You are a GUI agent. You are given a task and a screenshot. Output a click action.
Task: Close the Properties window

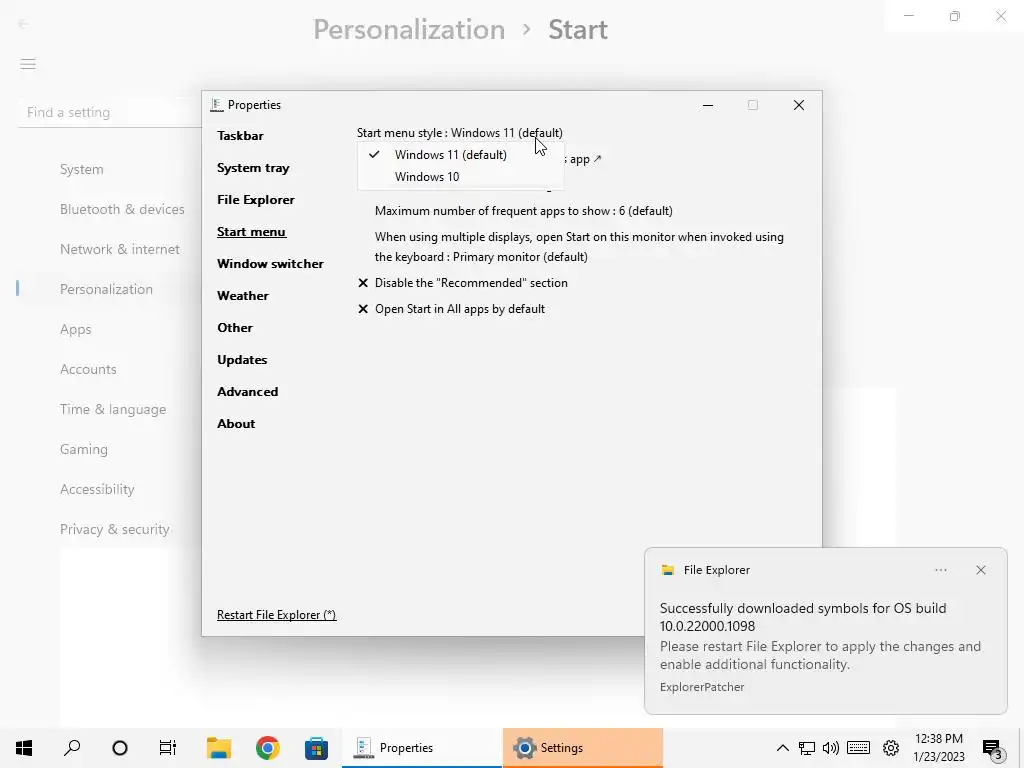[799, 105]
